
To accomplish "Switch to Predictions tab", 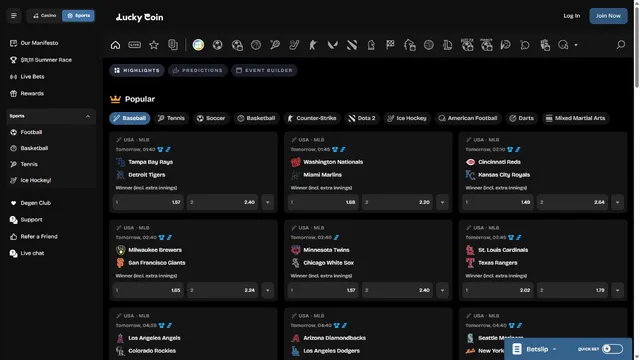I will pyautogui.click(x=198, y=71).
